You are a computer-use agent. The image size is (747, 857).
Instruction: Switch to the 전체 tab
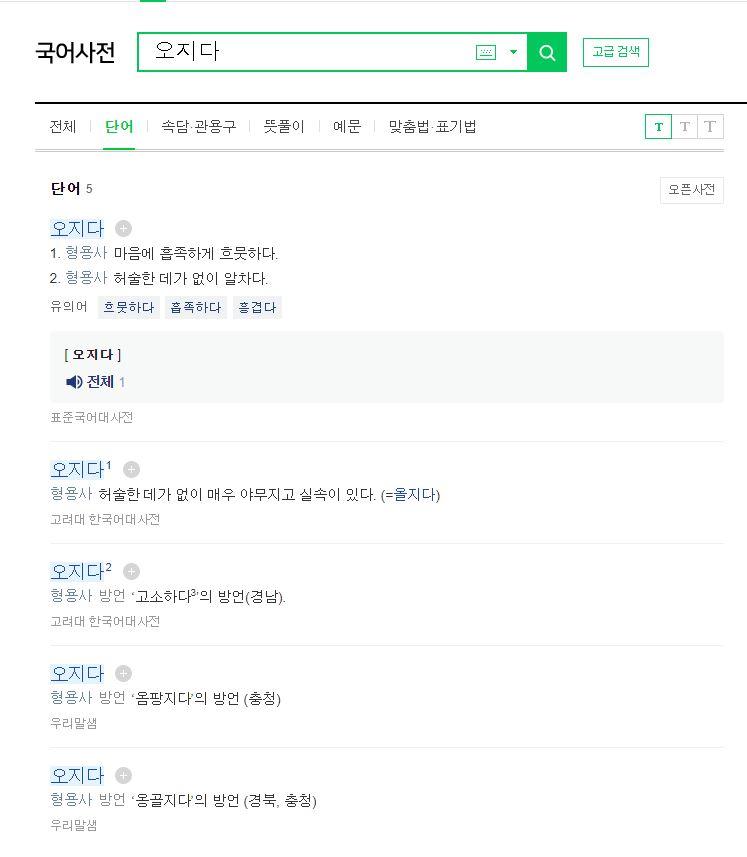click(63, 127)
